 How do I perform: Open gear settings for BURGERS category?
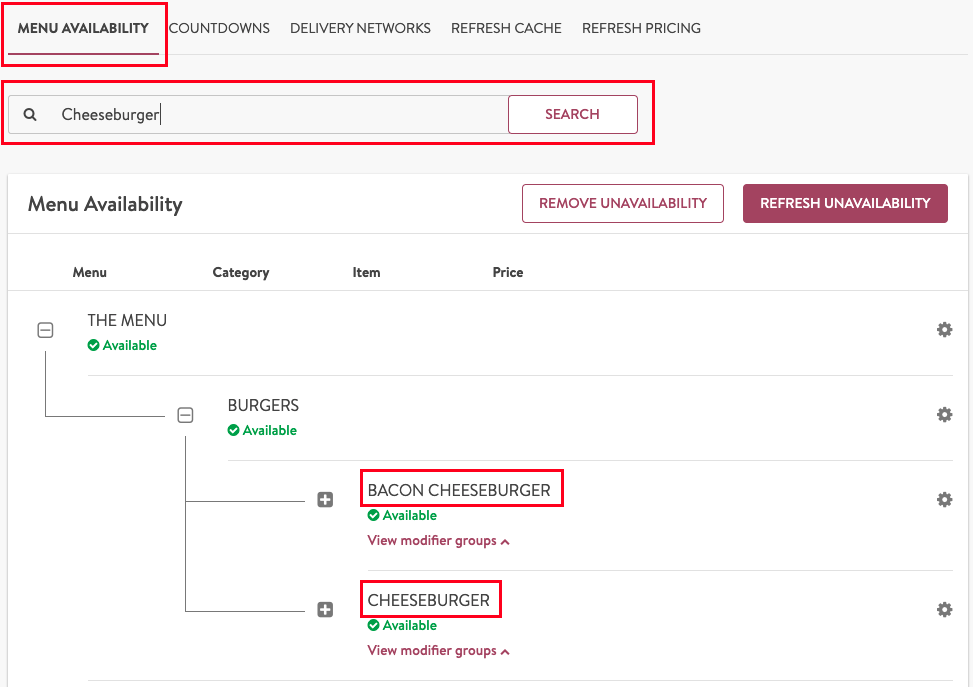click(944, 415)
